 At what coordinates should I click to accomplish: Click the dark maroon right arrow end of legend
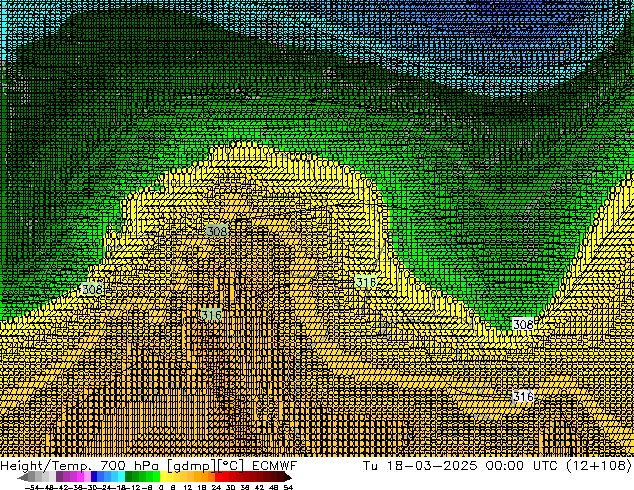pyautogui.click(x=288, y=477)
